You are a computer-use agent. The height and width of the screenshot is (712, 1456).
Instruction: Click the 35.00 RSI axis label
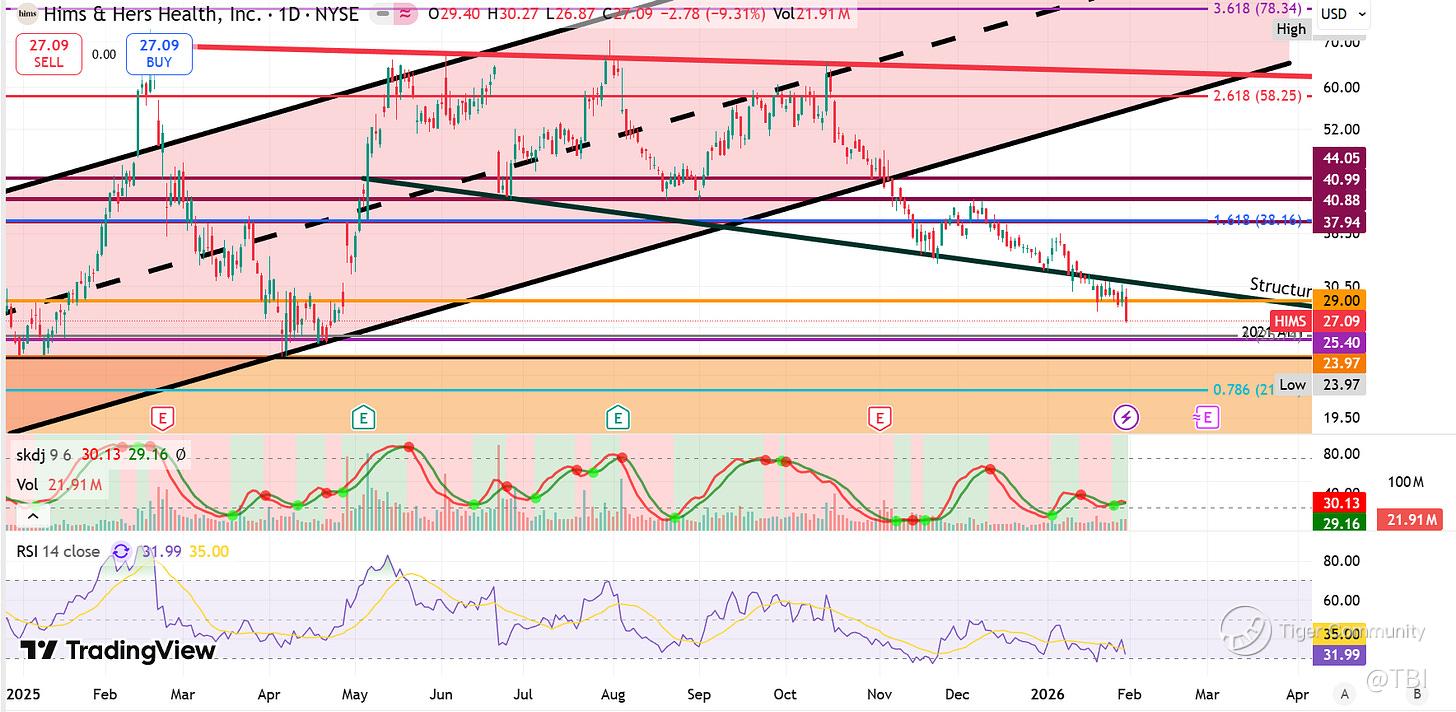pos(1341,634)
